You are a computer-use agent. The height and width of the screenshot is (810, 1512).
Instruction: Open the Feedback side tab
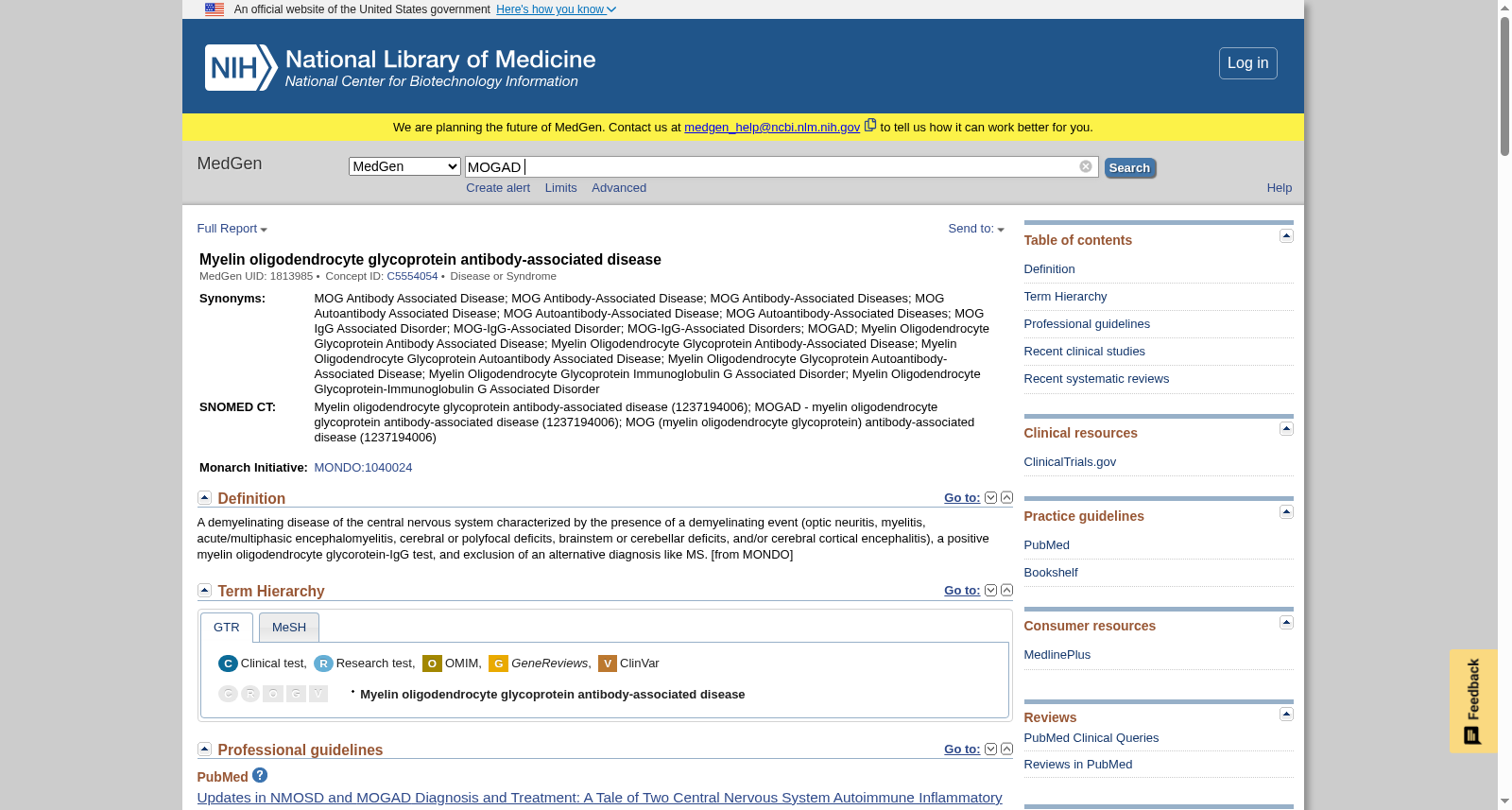pyautogui.click(x=1473, y=701)
